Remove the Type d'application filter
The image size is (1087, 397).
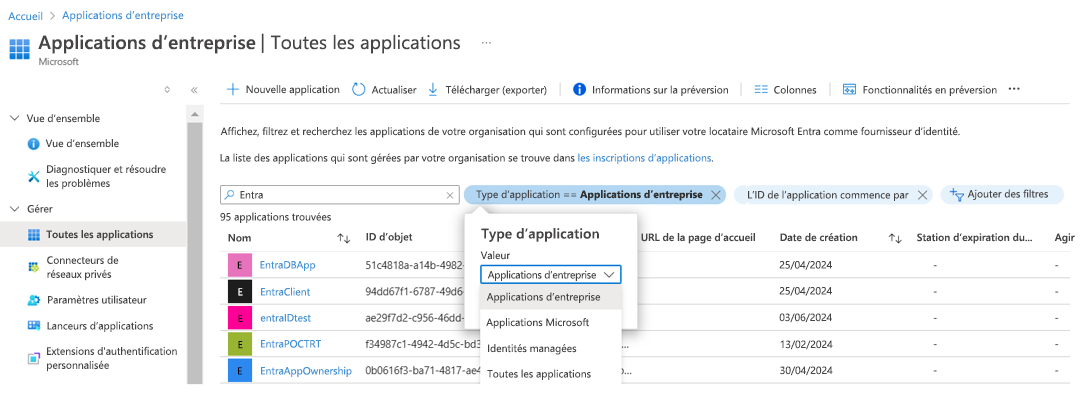pos(715,195)
